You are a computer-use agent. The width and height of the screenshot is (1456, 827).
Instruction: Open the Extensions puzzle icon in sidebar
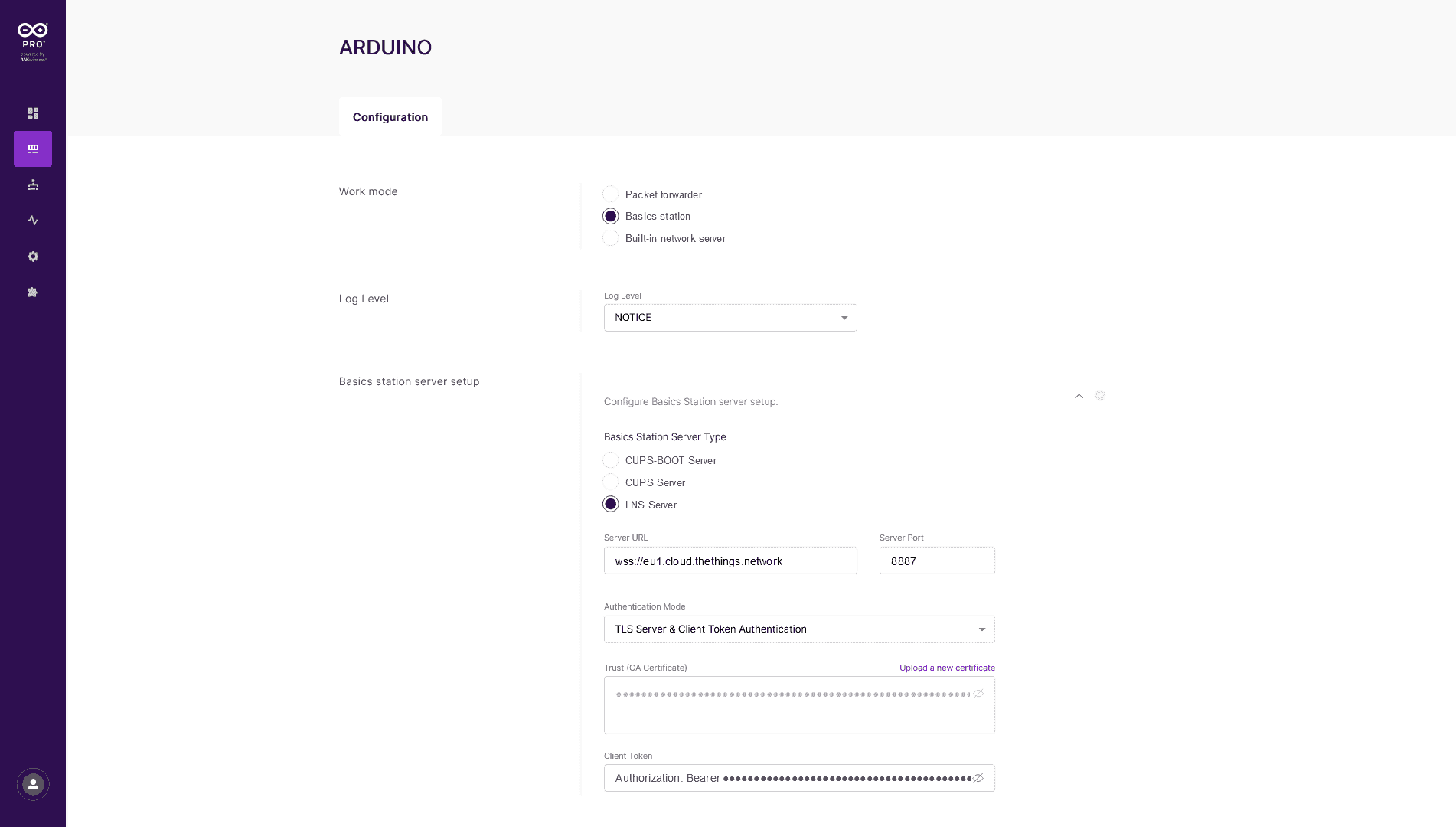33,293
